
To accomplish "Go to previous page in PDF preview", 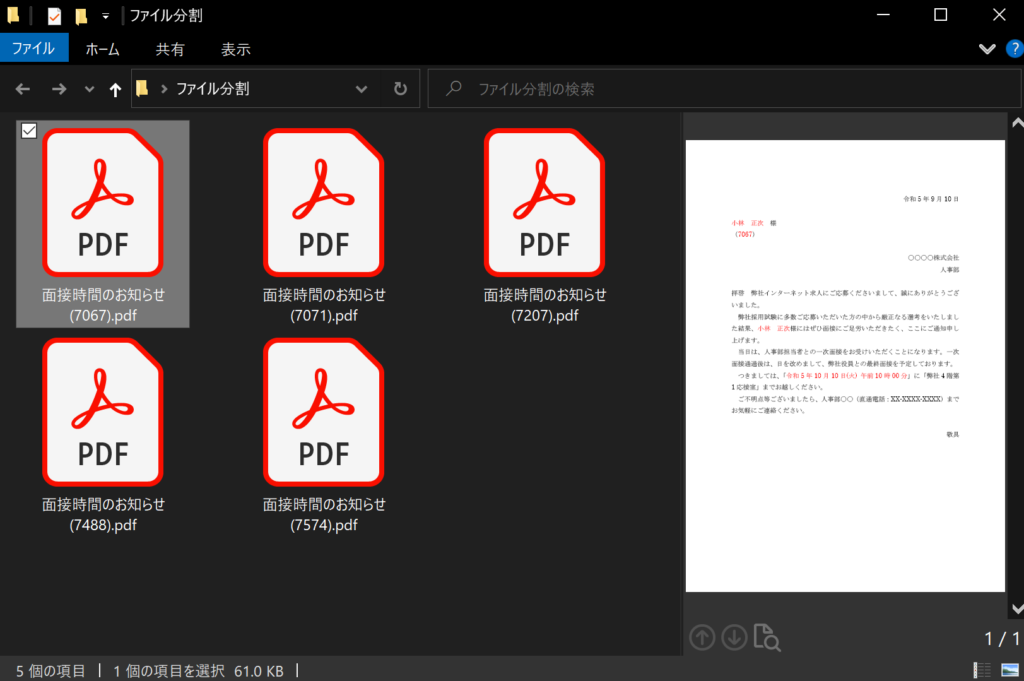I will click(x=703, y=637).
